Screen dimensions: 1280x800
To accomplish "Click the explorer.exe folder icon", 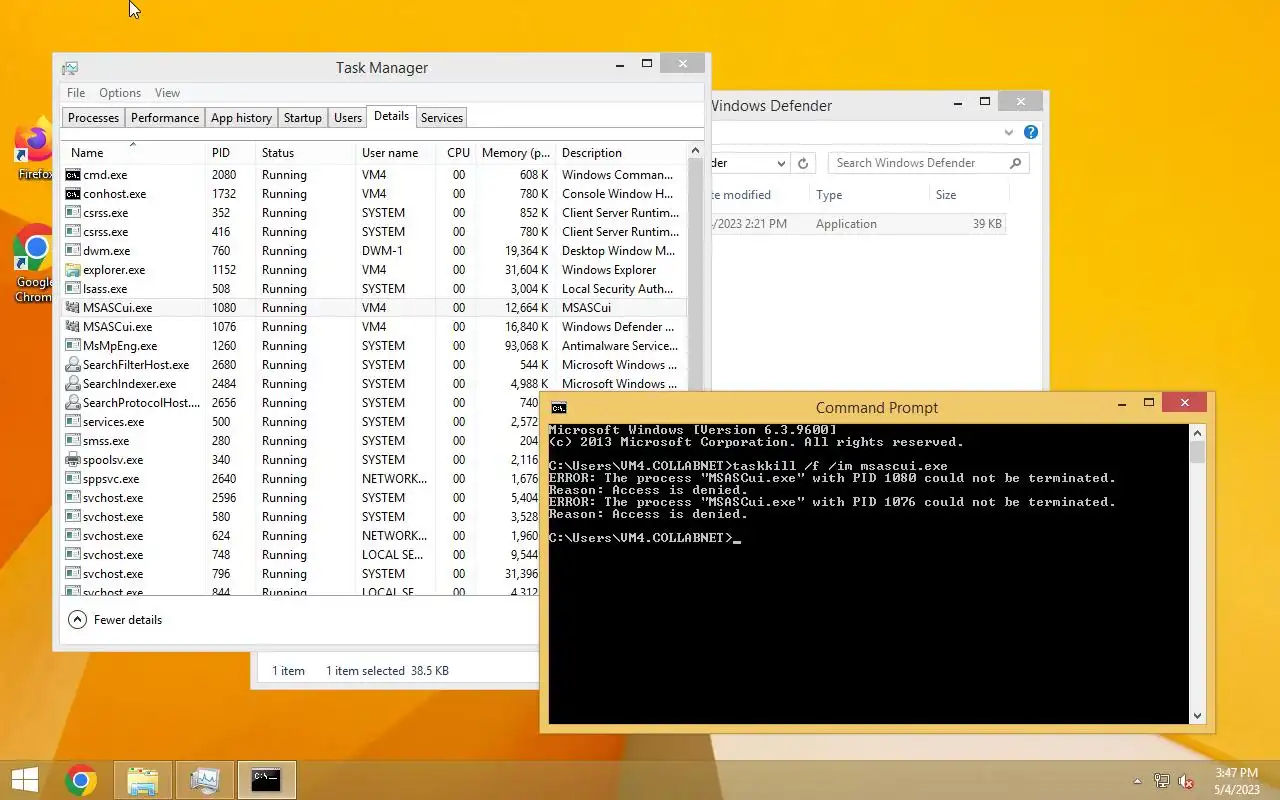I will (x=73, y=270).
